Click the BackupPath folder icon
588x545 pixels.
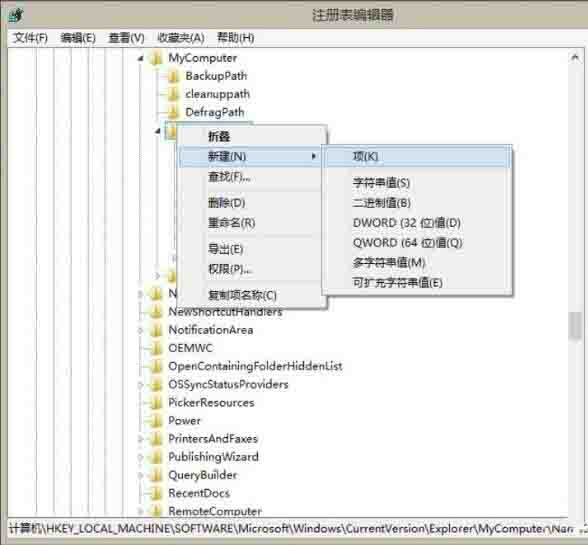click(x=173, y=77)
